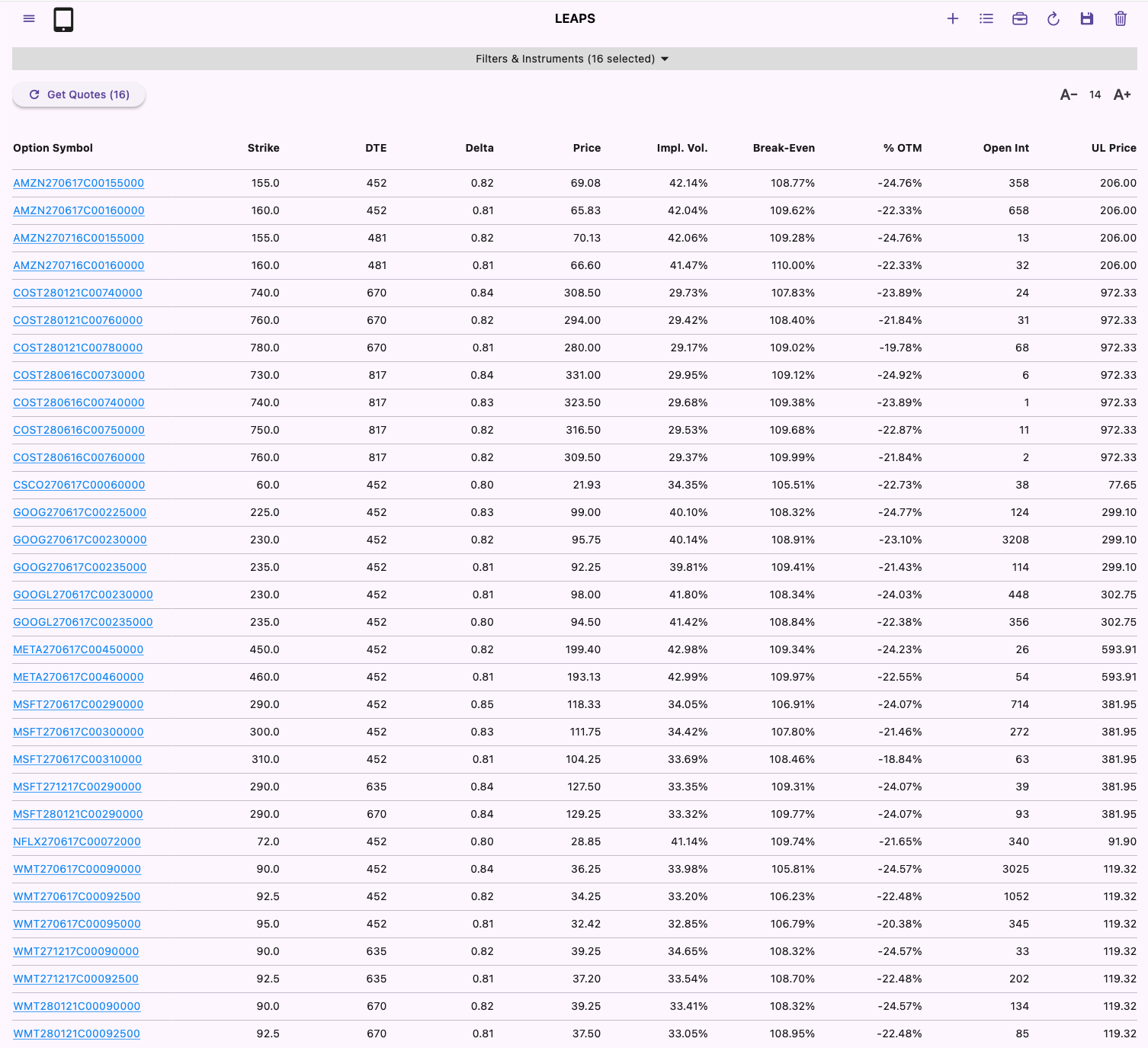Click the briefcase portfolio icon
The width and height of the screenshot is (1148, 1048).
[x=1020, y=18]
